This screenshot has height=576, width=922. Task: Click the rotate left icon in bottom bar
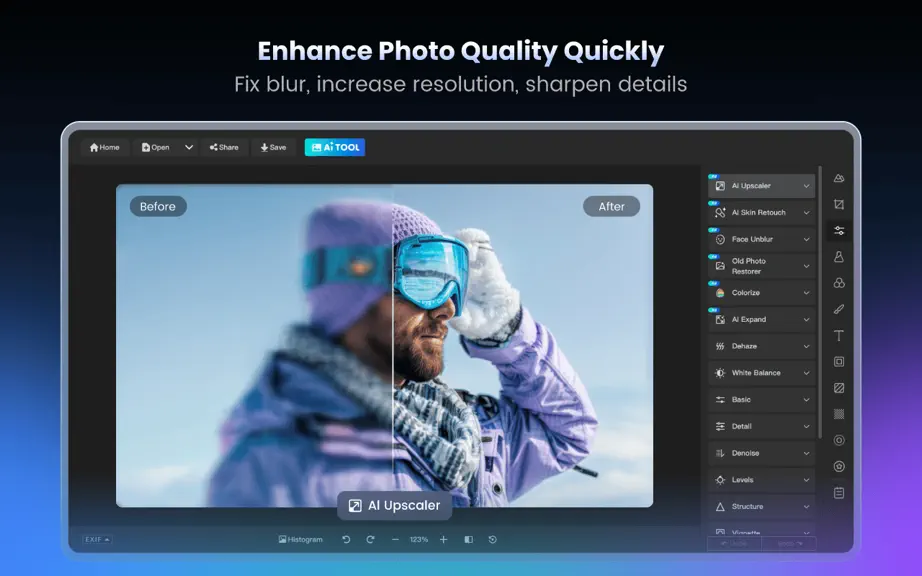click(346, 540)
